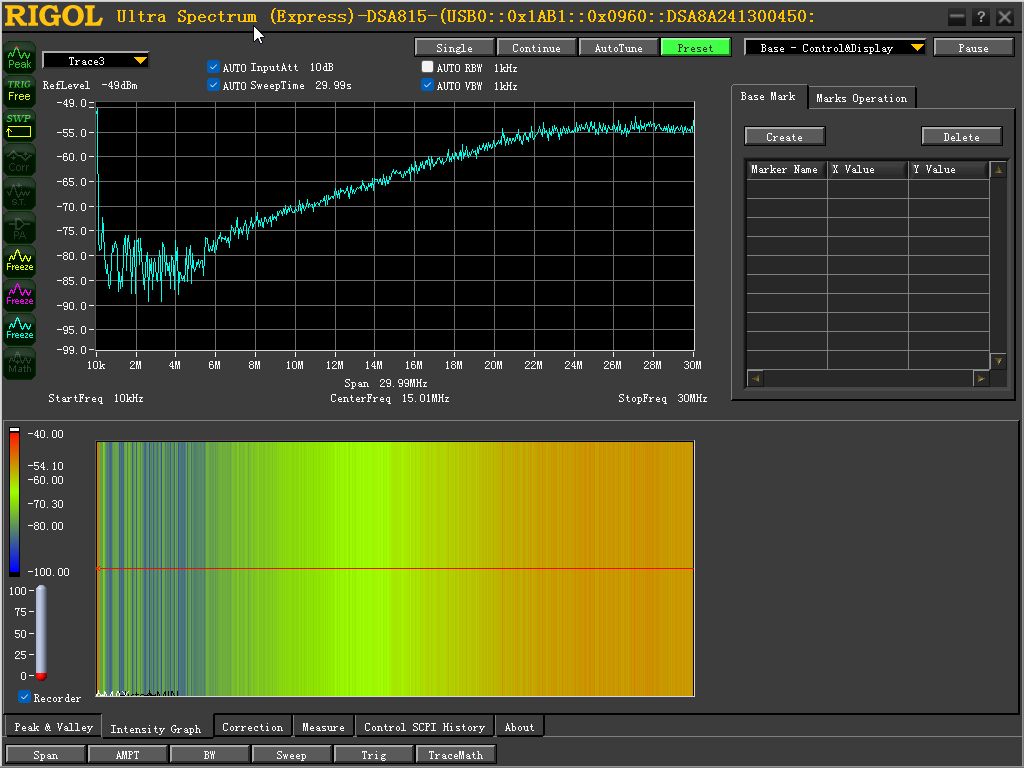Click the Corr correction icon
The height and width of the screenshot is (768, 1024).
click(x=19, y=160)
